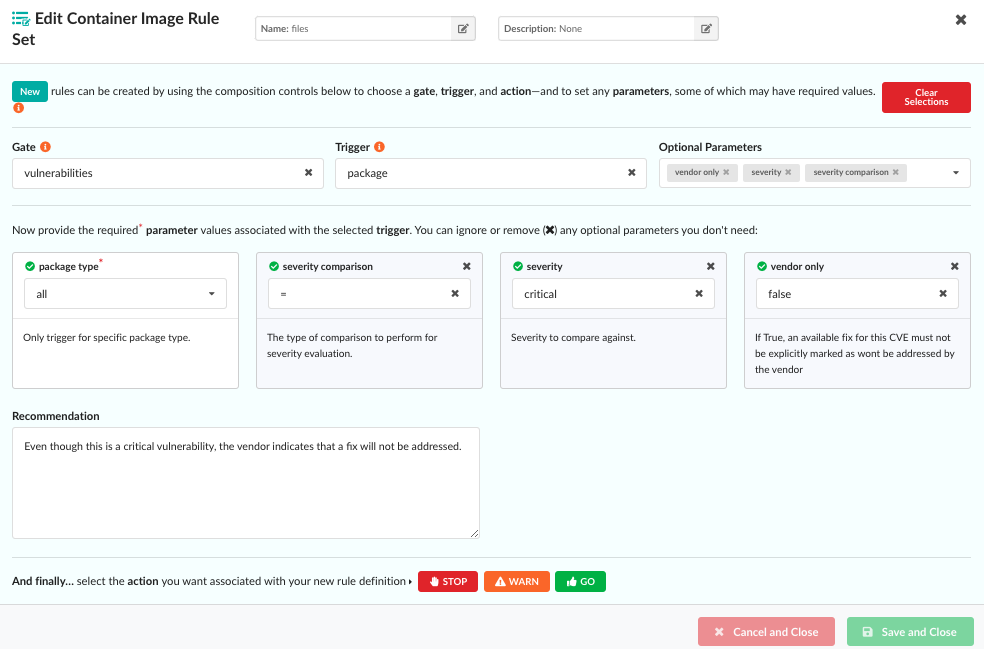The width and height of the screenshot is (984, 649).
Task: Remove severity tag from Optional Parameters
Action: (788, 173)
